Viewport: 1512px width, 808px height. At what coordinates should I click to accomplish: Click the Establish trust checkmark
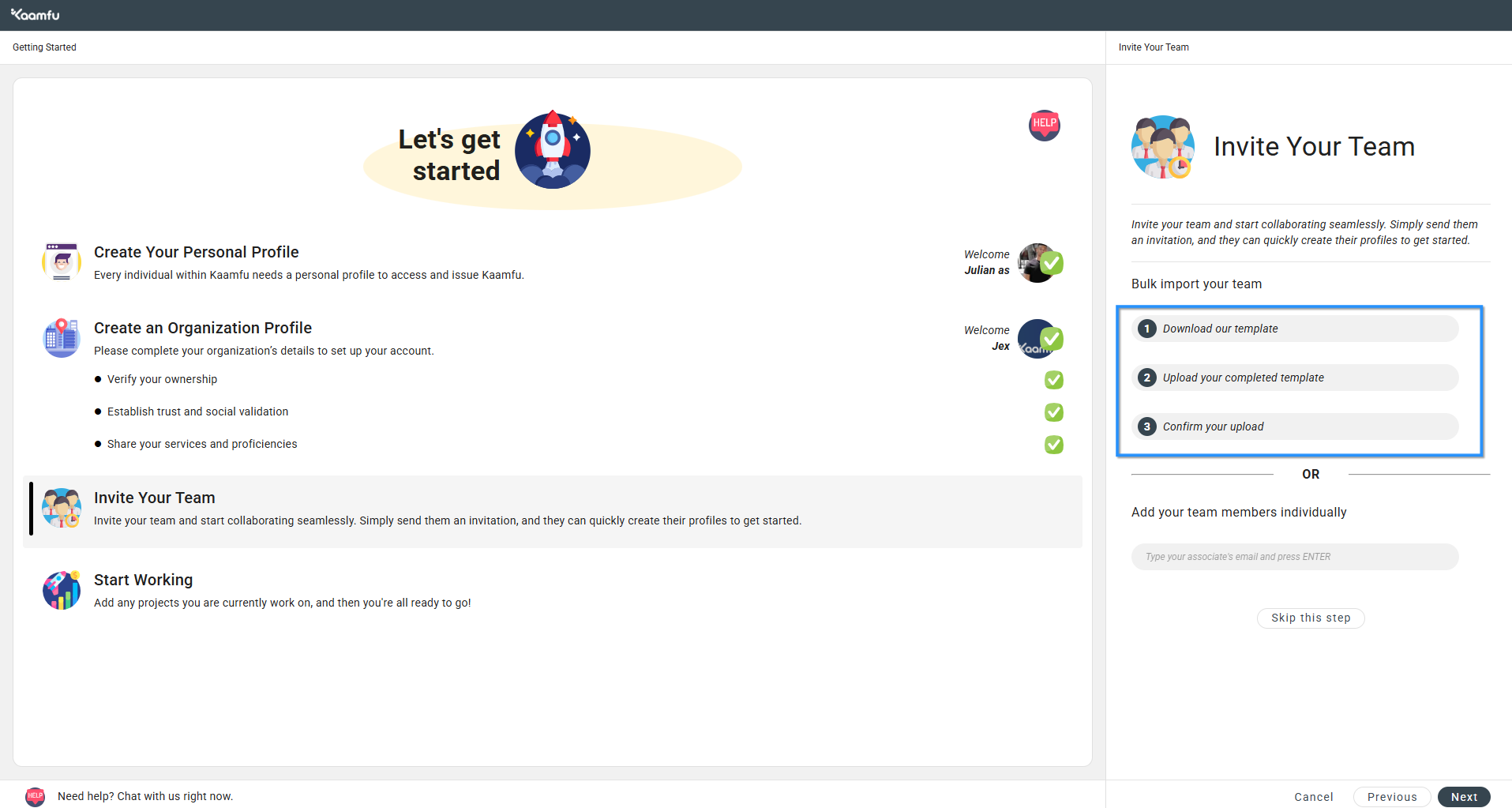coord(1053,412)
